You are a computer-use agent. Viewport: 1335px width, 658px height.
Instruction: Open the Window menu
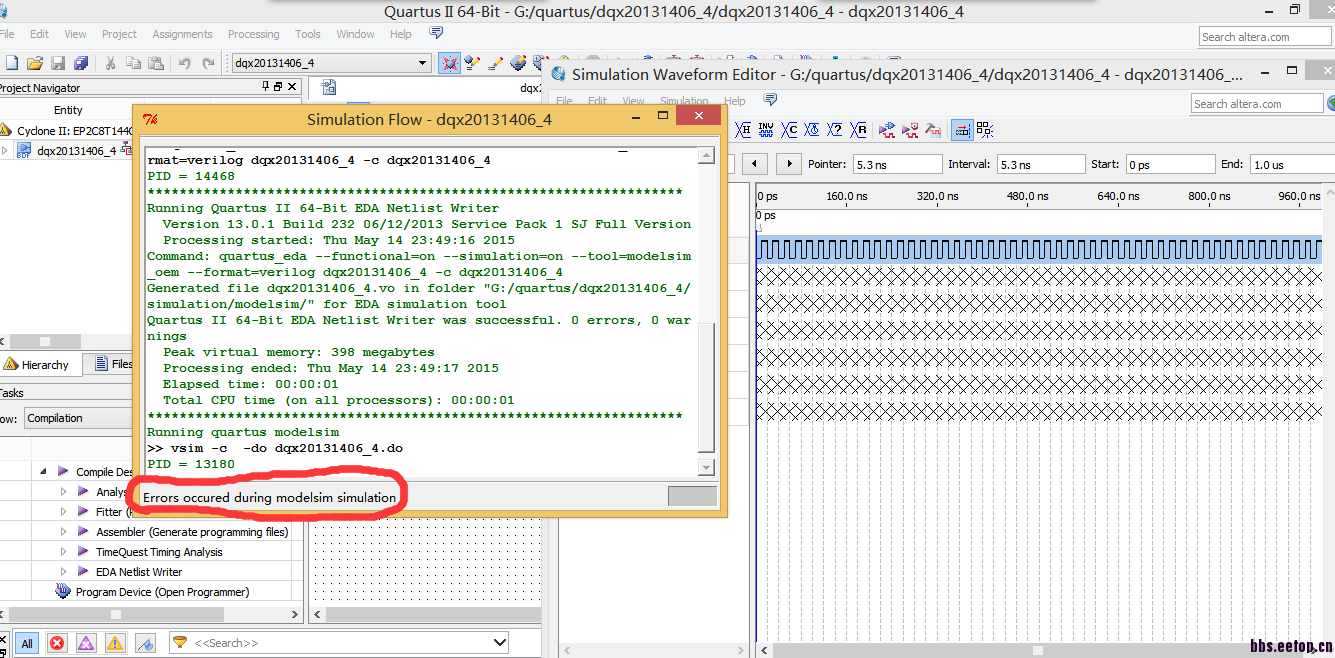pos(355,34)
